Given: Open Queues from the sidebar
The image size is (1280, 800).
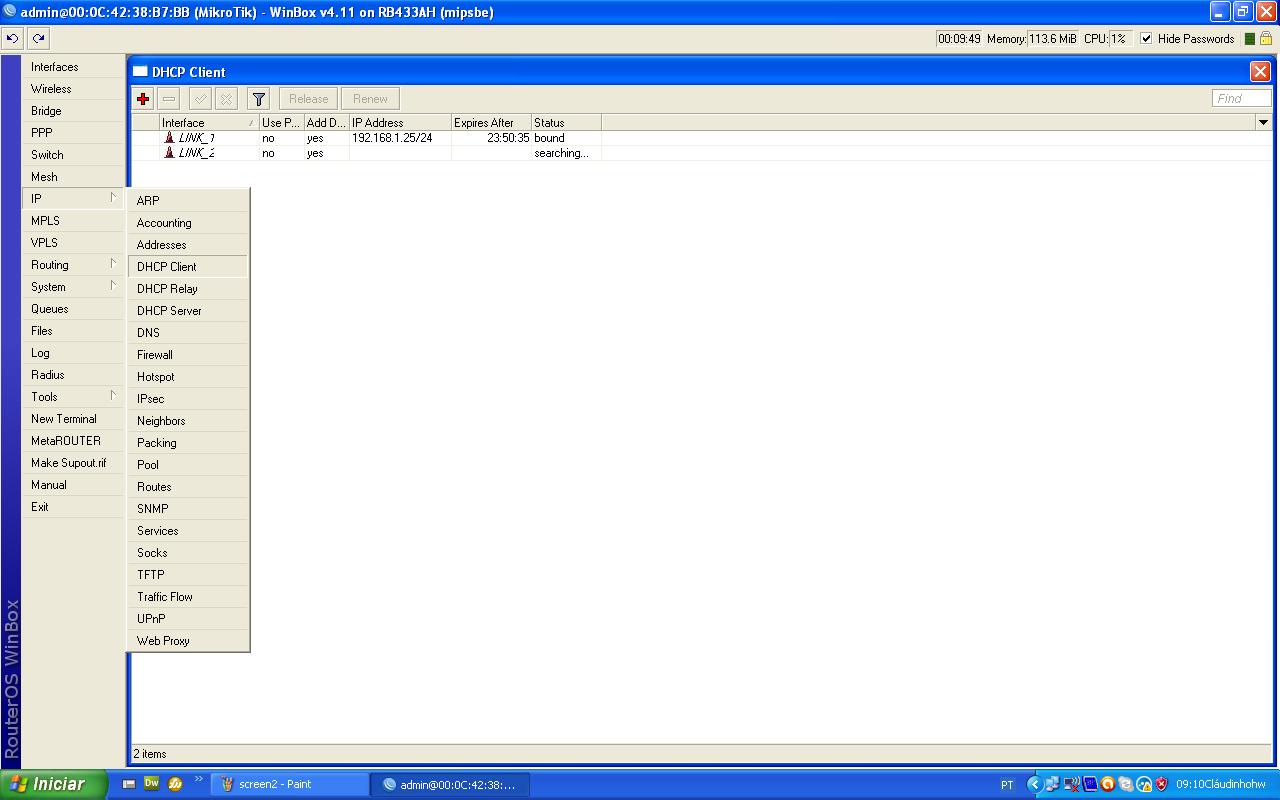Looking at the screenshot, I should click(72, 309).
